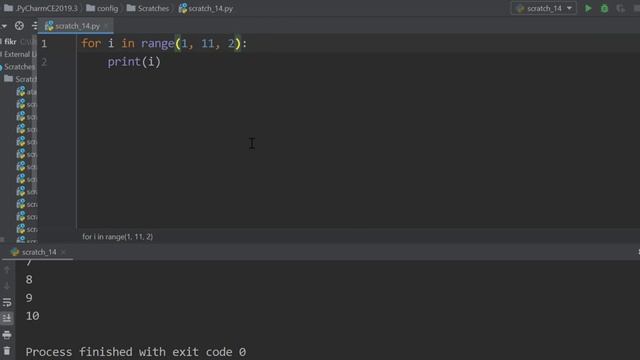The width and height of the screenshot is (640, 360).
Task: Click output line '9' in console
Action: coord(29,298)
